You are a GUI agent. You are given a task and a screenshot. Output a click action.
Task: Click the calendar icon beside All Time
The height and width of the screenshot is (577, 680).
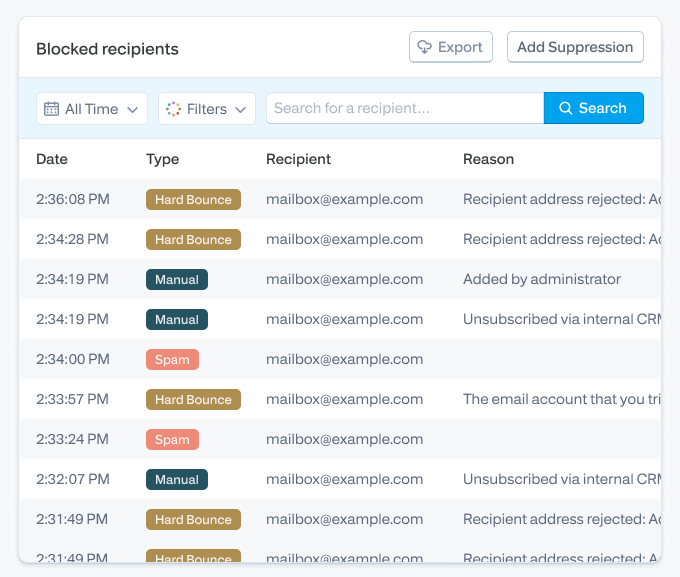(x=51, y=108)
